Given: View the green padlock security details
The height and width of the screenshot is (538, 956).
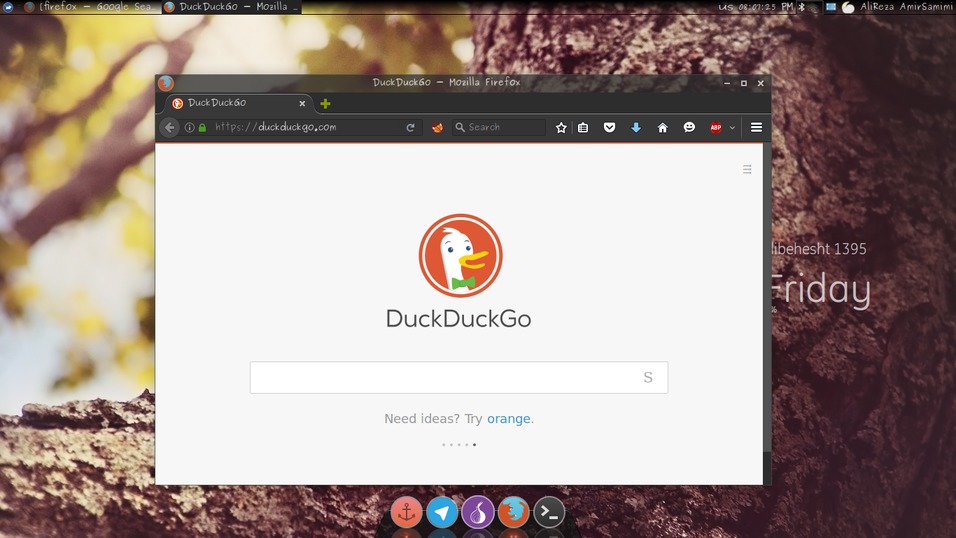Looking at the screenshot, I should [x=202, y=127].
